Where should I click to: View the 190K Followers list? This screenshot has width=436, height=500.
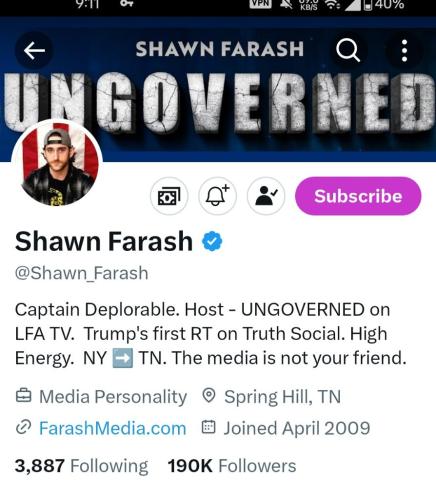point(232,466)
